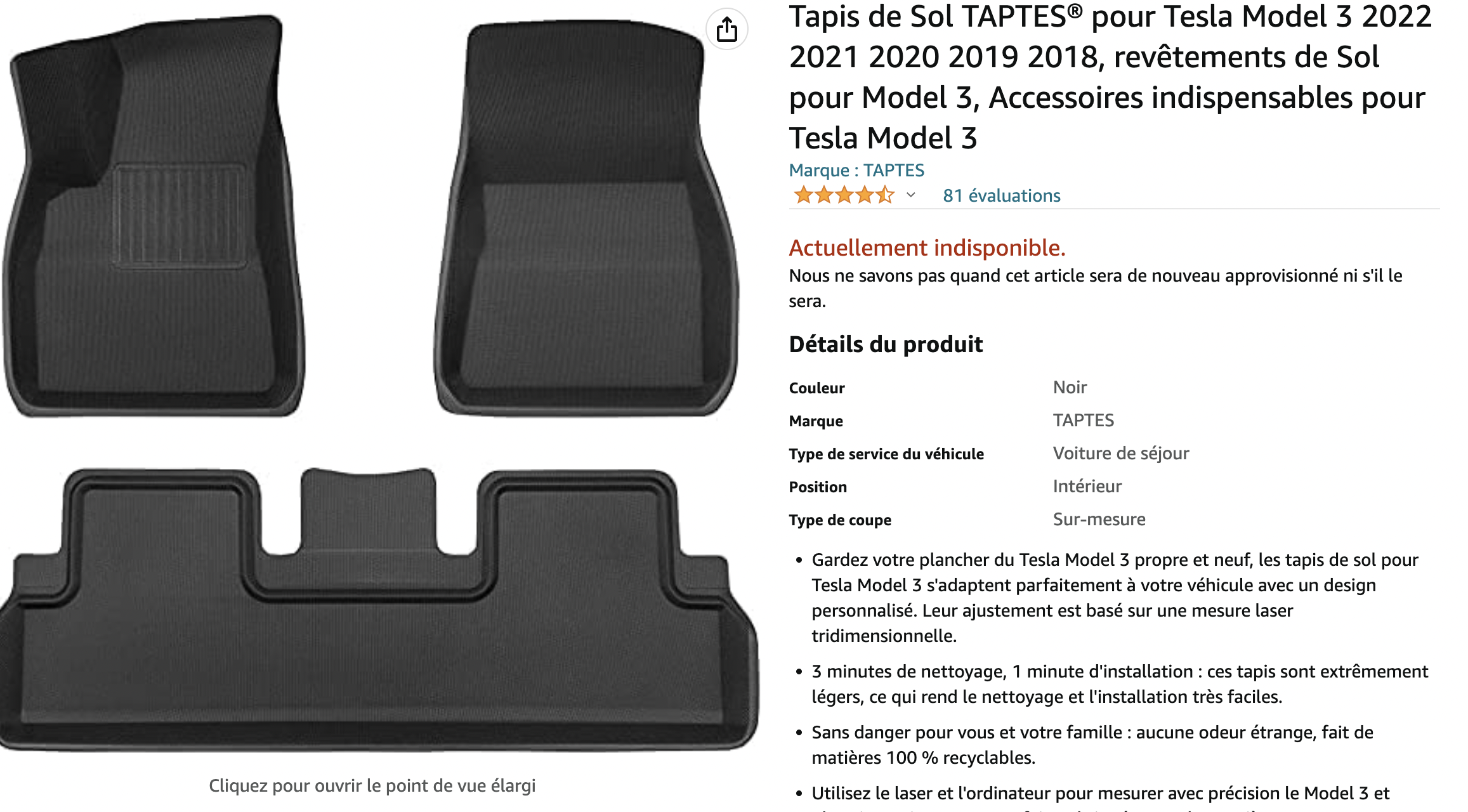Image resolution: width=1468 pixels, height=812 pixels.
Task: Click the 'Voiture de séjour' vehicle type value
Action: point(1121,453)
